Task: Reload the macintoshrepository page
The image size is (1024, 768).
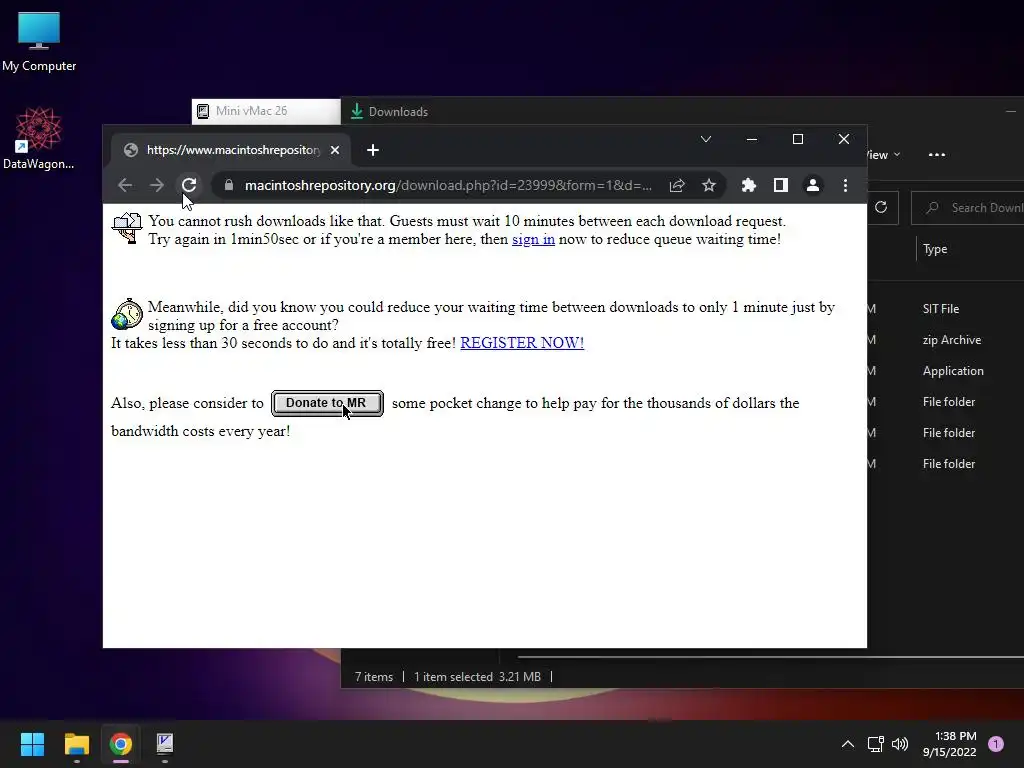Action: 189,185
